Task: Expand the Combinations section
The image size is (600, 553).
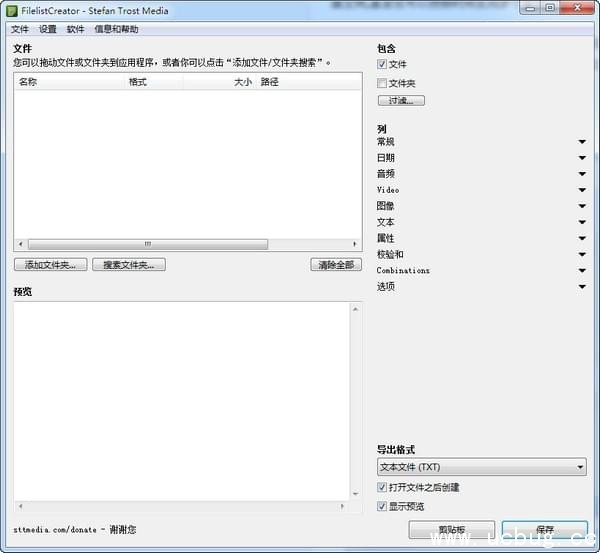Action: (x=582, y=270)
